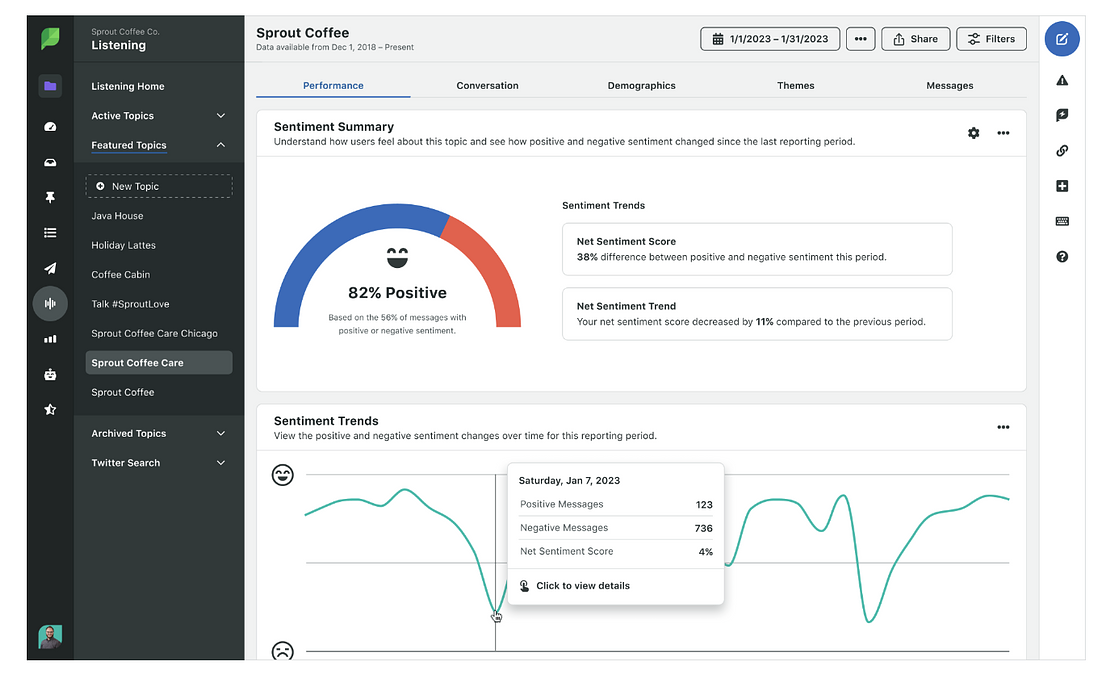Open the inbox tray icon
1119x691 pixels.
(x=50, y=162)
